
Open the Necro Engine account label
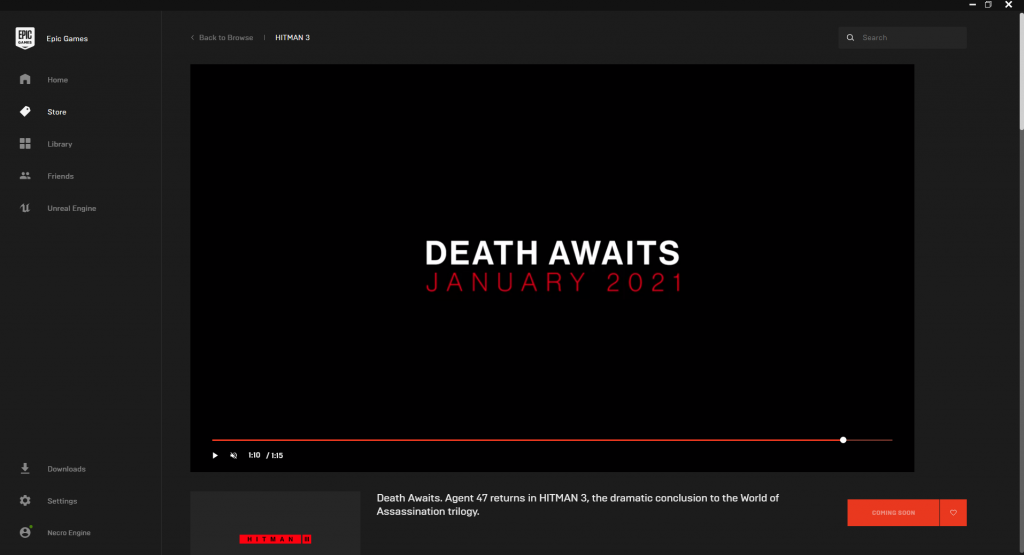click(x=69, y=533)
